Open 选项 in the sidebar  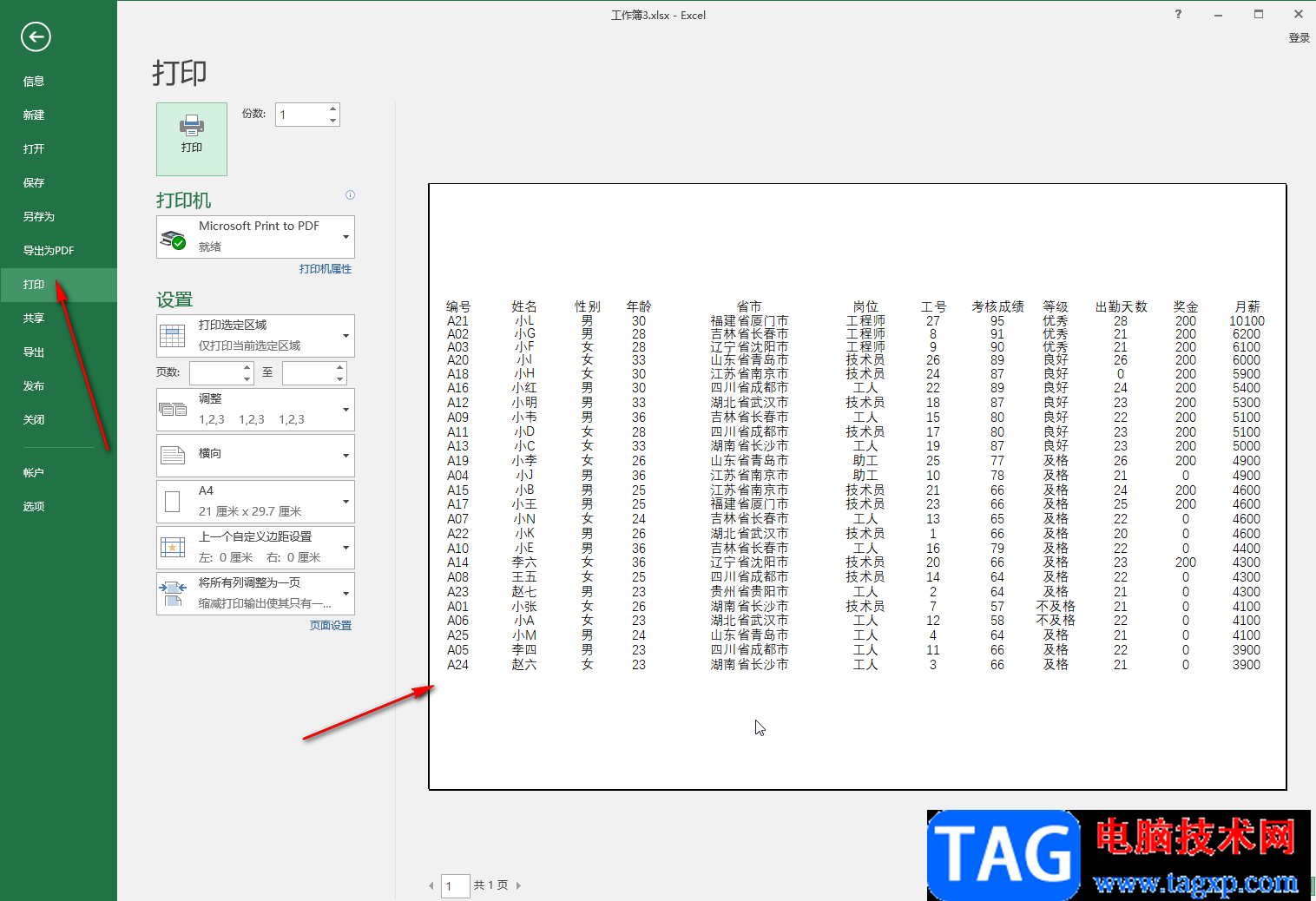(x=58, y=507)
